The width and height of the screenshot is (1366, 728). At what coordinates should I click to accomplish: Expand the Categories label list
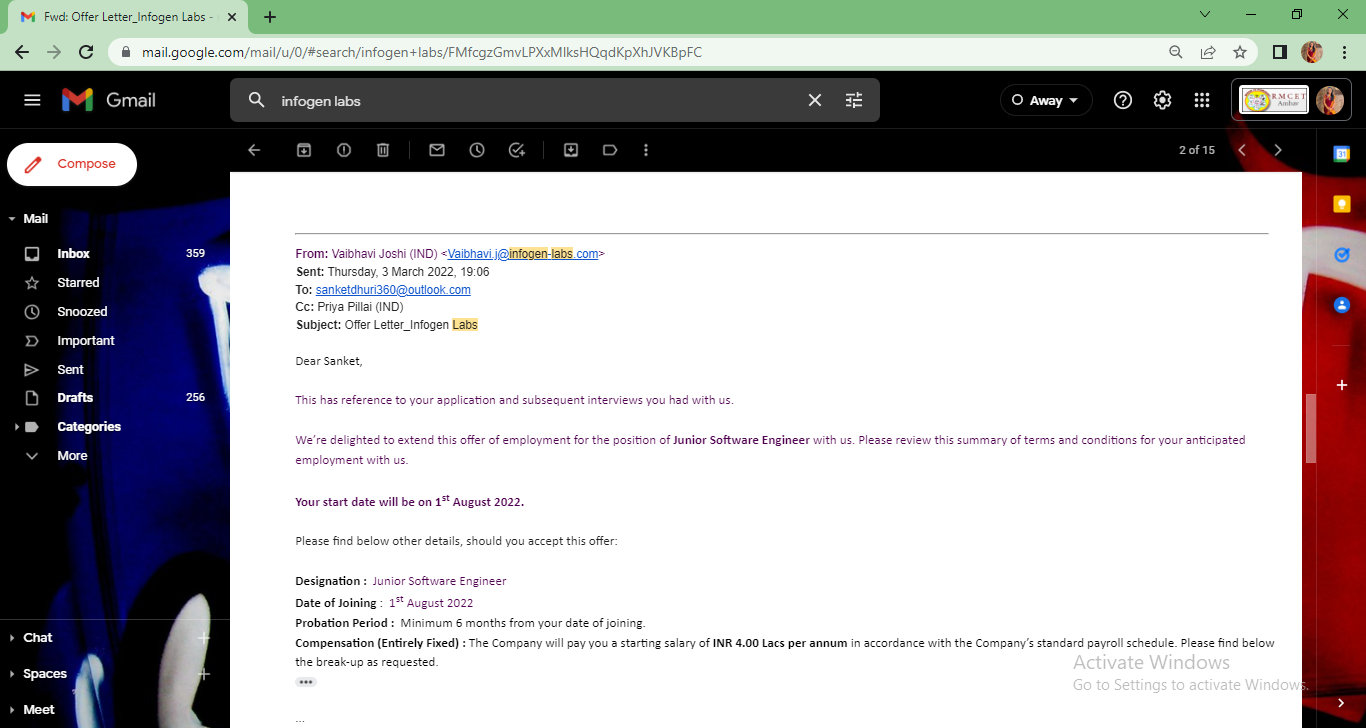coord(15,427)
